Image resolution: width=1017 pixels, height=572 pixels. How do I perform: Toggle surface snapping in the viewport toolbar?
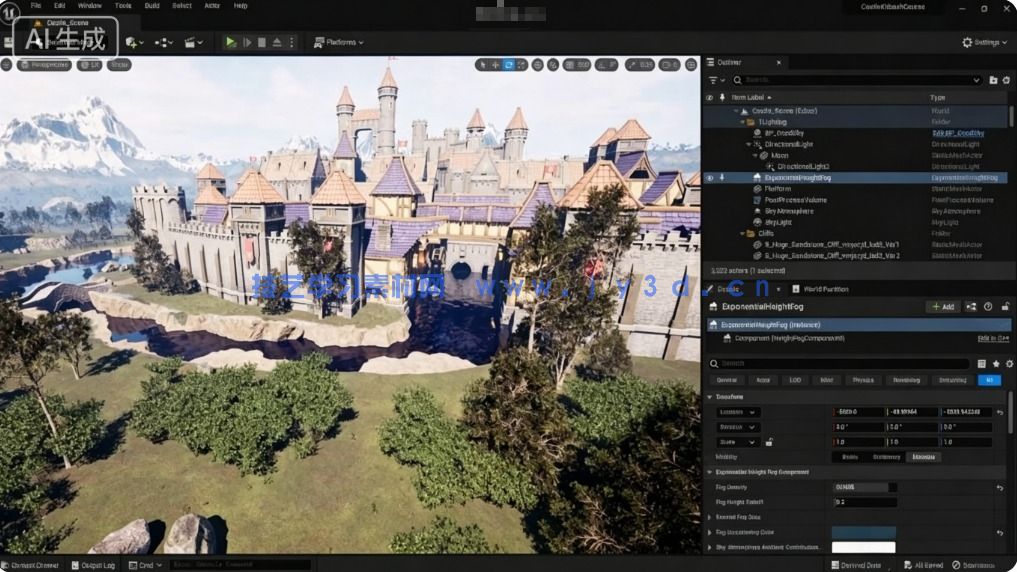point(553,65)
